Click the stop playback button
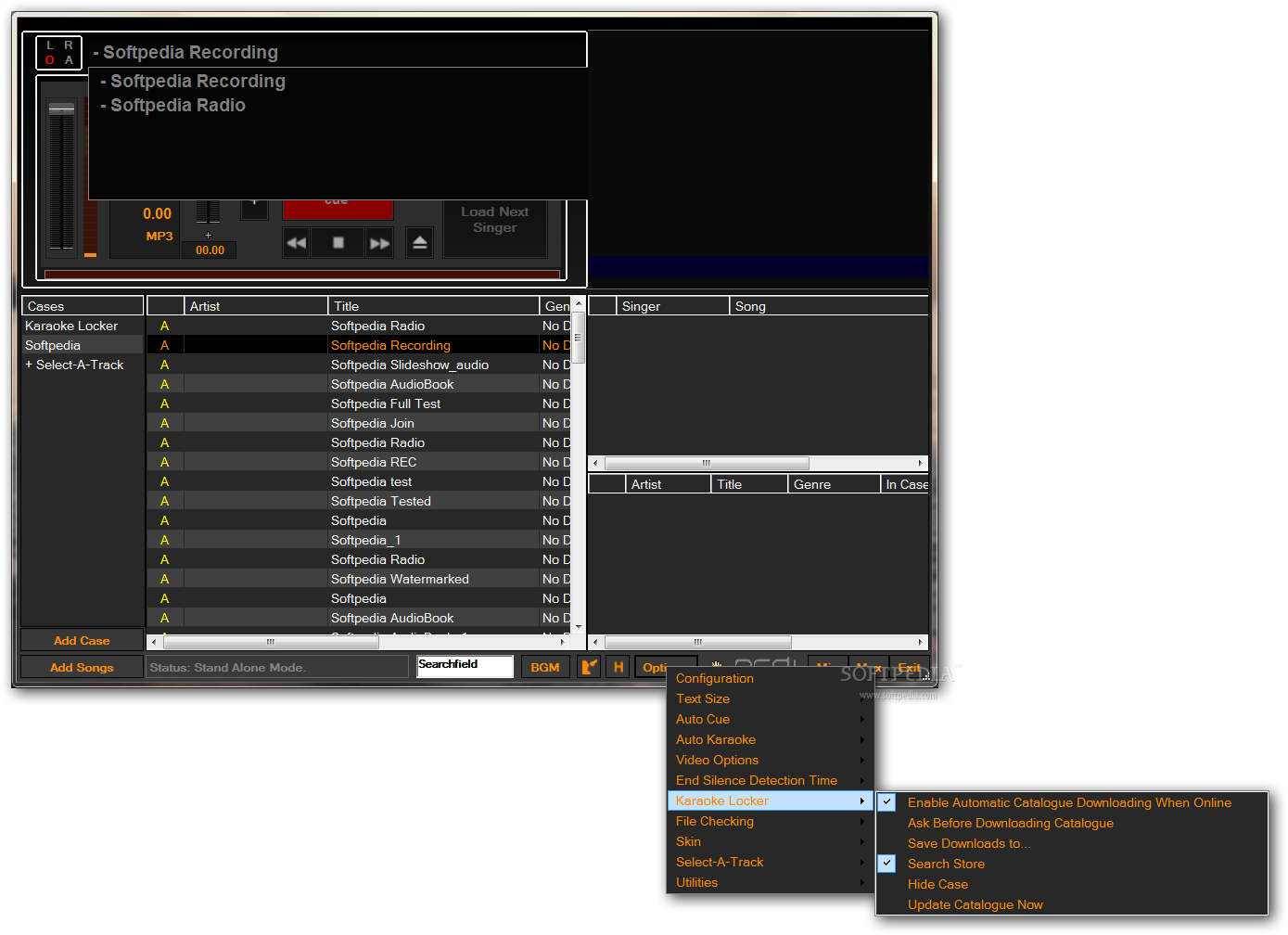 (x=338, y=243)
